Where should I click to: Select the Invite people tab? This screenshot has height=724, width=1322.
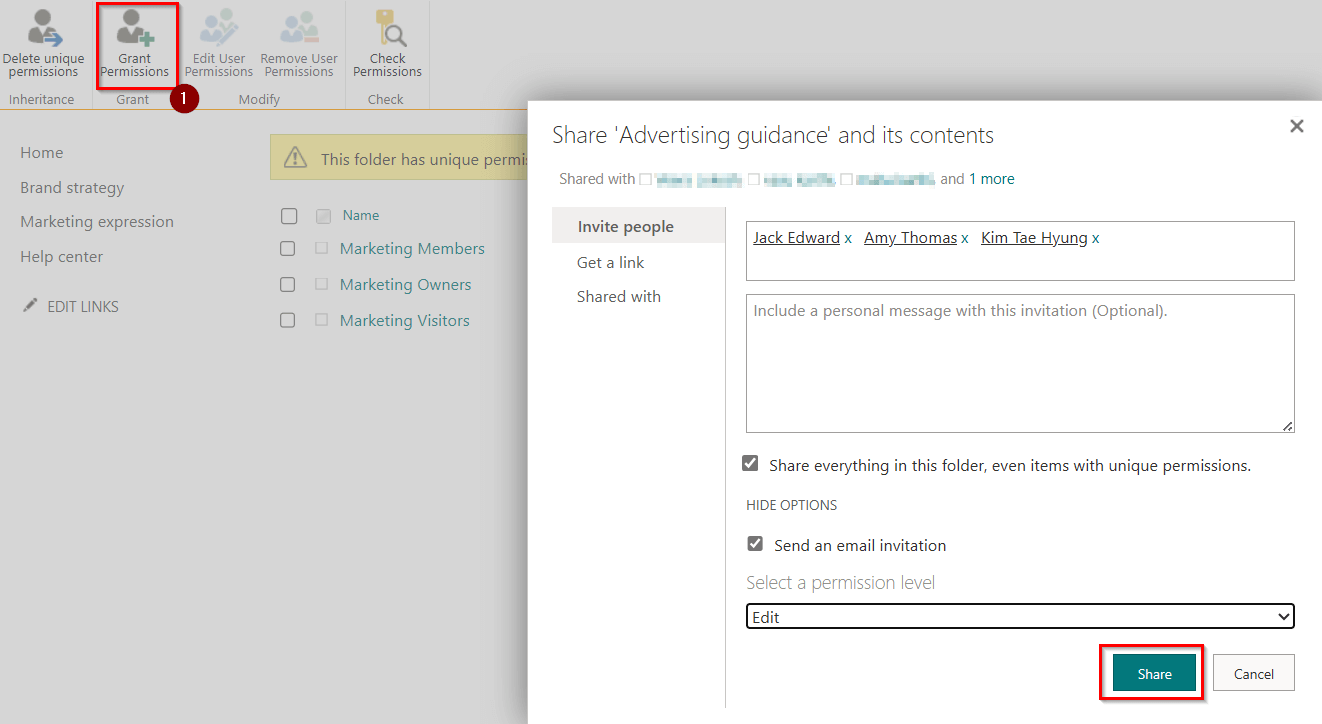click(638, 226)
